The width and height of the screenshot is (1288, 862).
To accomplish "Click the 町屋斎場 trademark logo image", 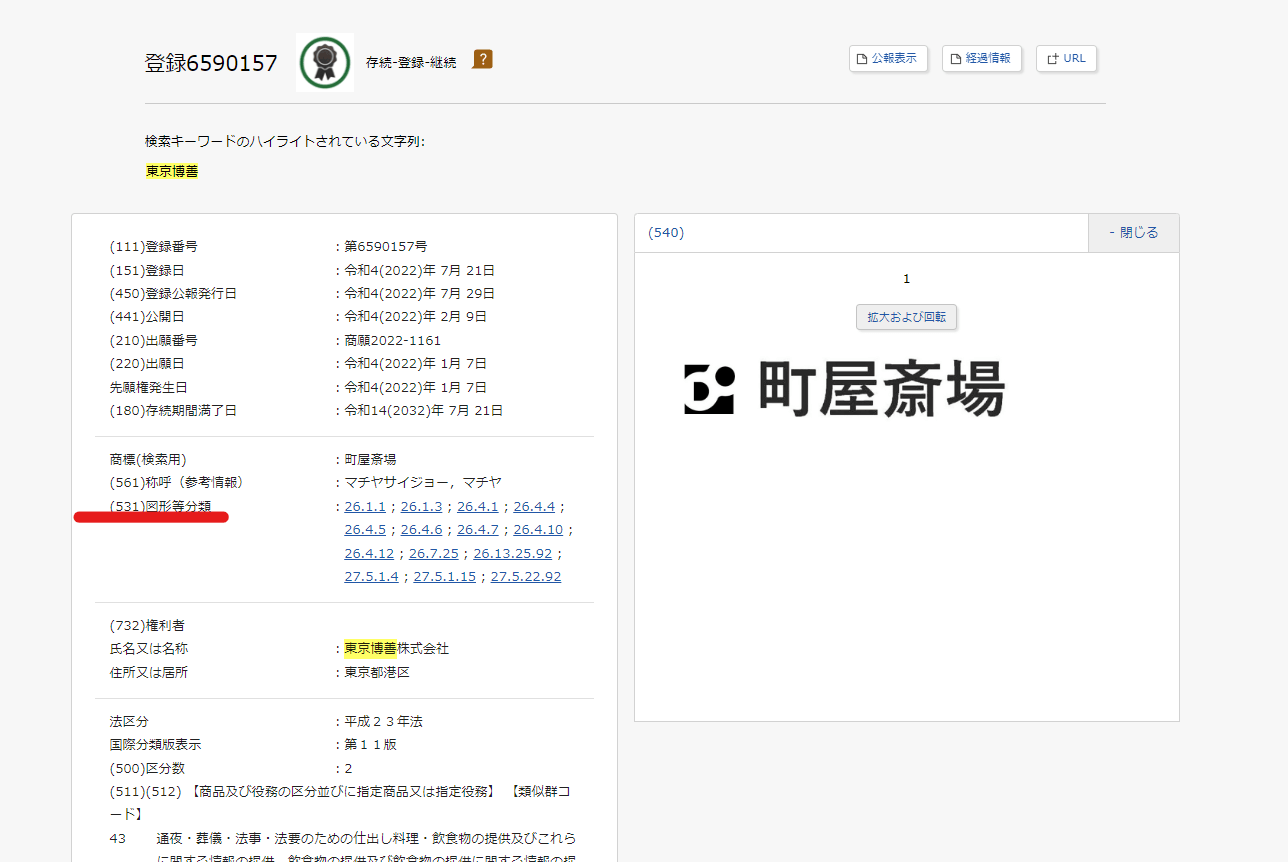I will pos(844,389).
